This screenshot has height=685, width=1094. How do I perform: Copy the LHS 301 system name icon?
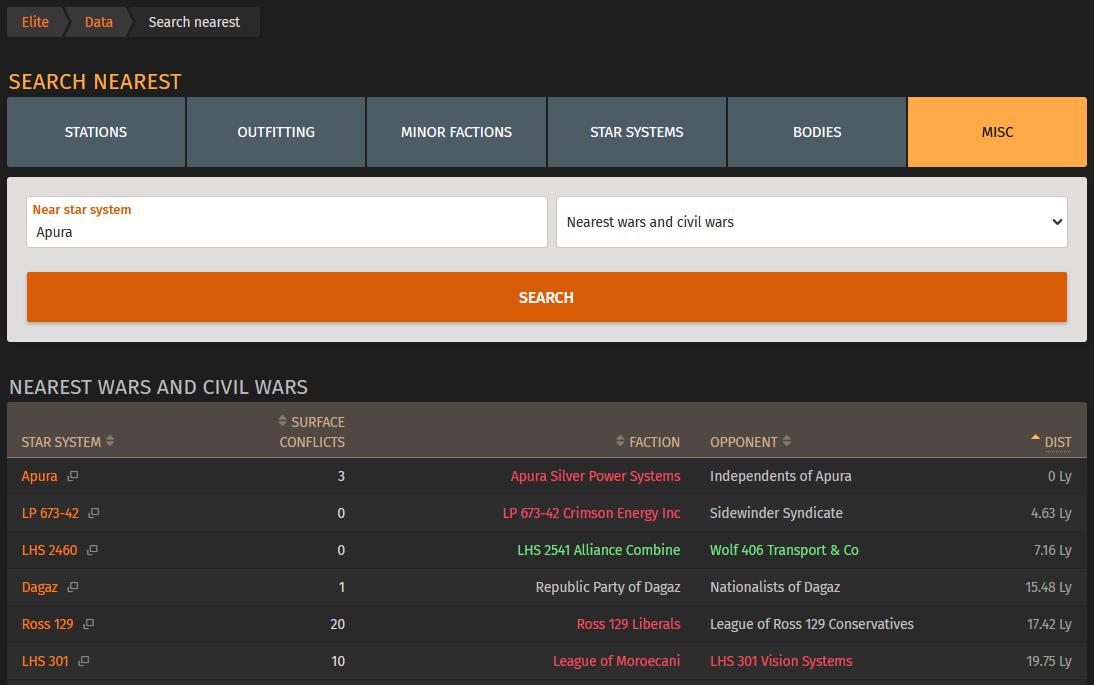84,661
